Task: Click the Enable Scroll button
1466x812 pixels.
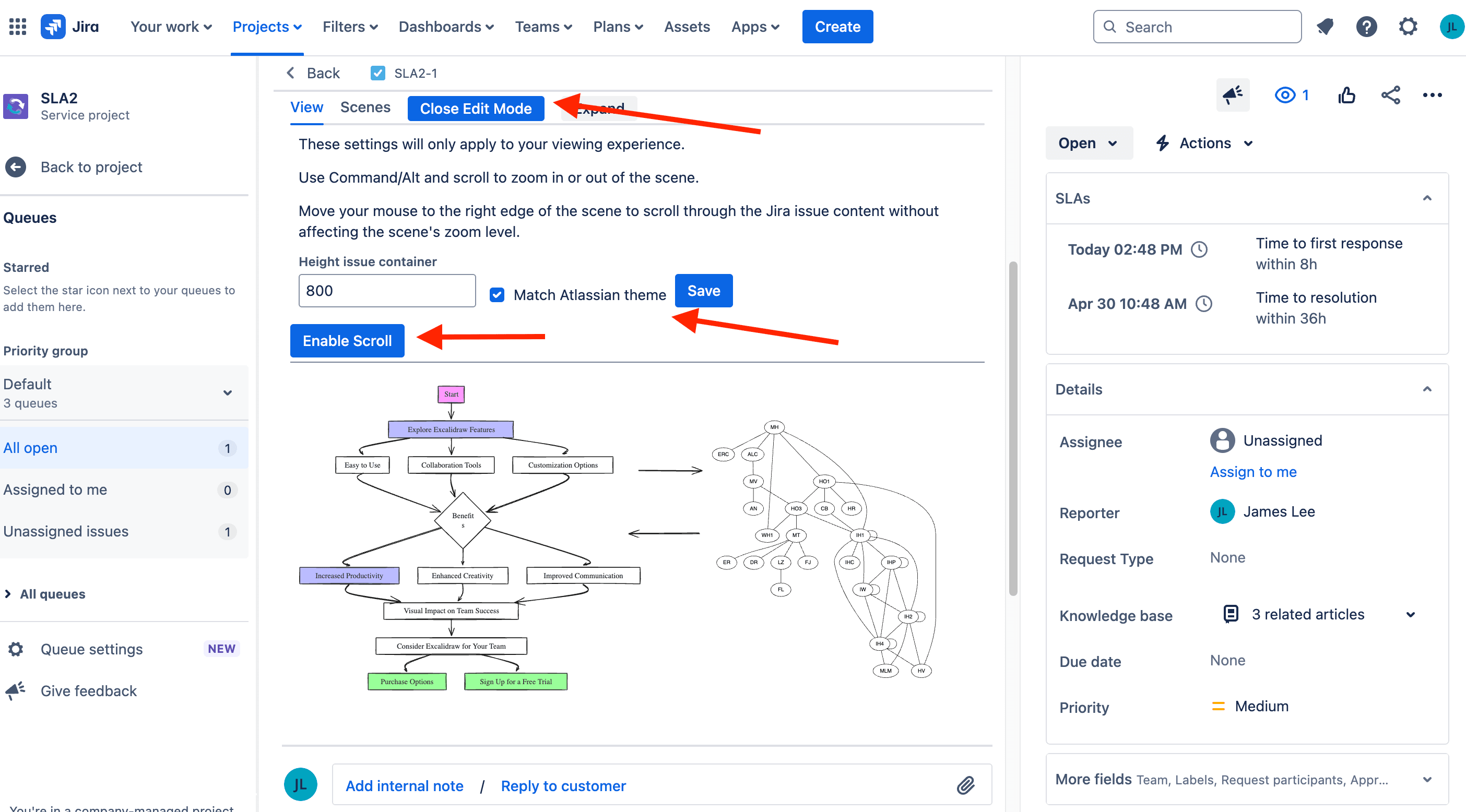Action: coord(347,340)
